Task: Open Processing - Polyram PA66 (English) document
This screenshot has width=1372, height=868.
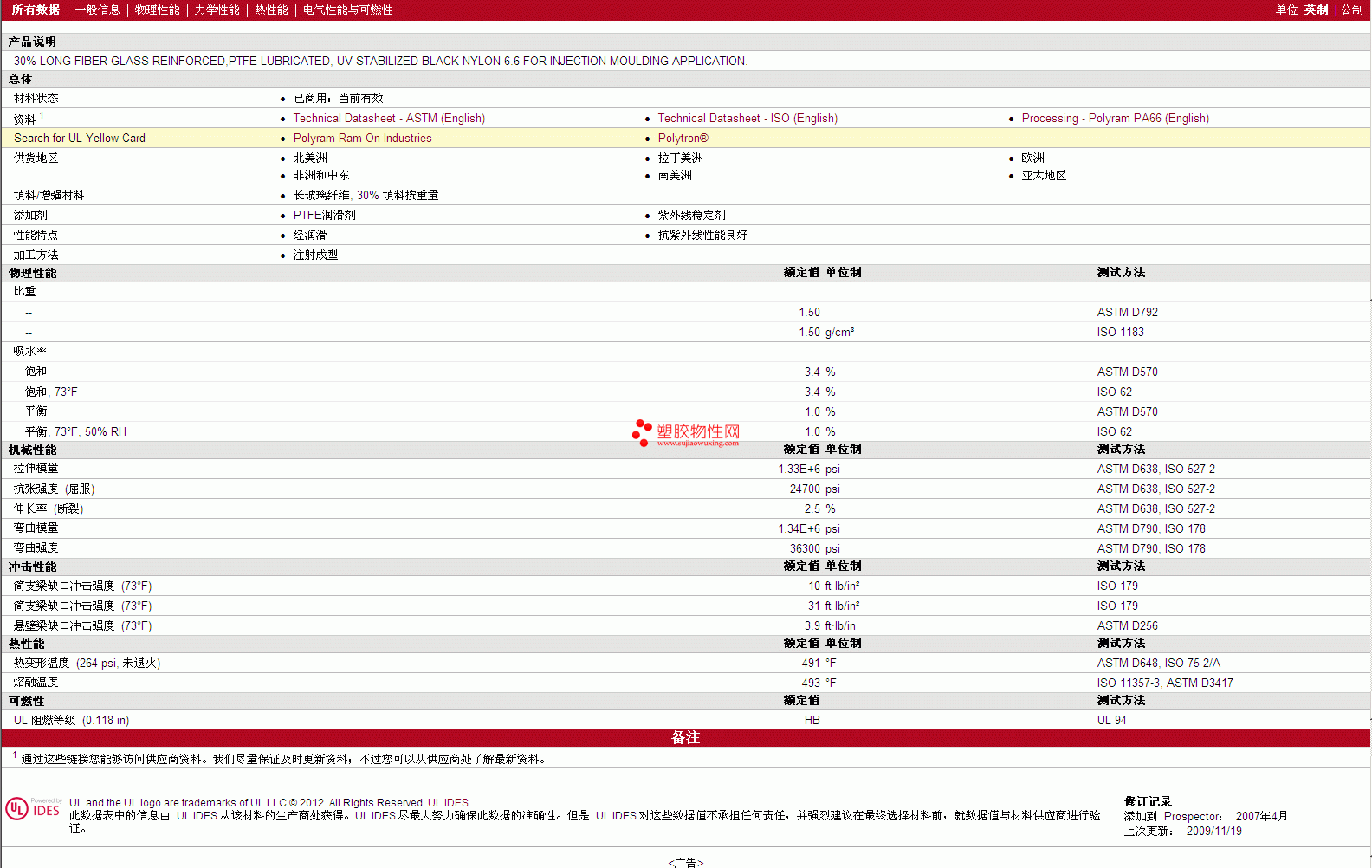Action: click(1116, 119)
